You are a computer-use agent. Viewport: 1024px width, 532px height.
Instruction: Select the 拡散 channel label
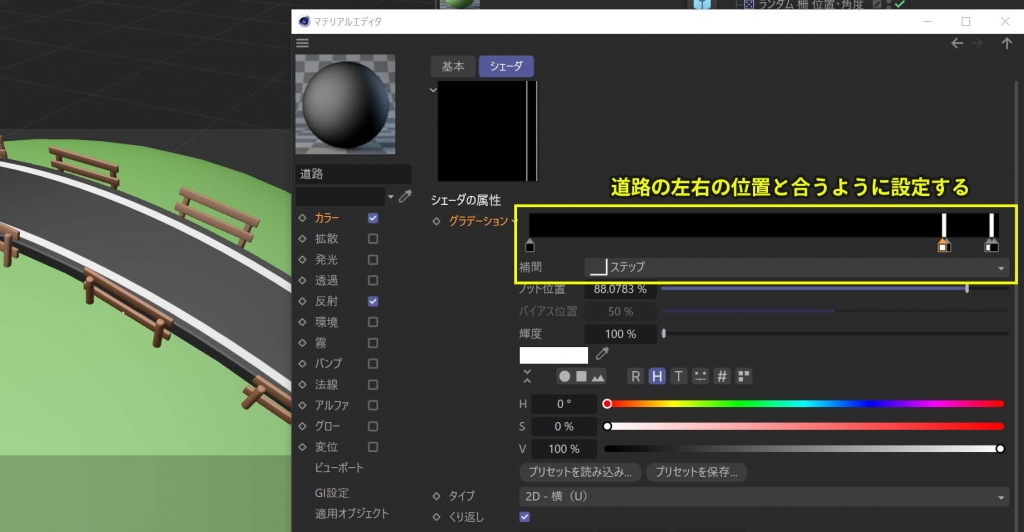327,239
